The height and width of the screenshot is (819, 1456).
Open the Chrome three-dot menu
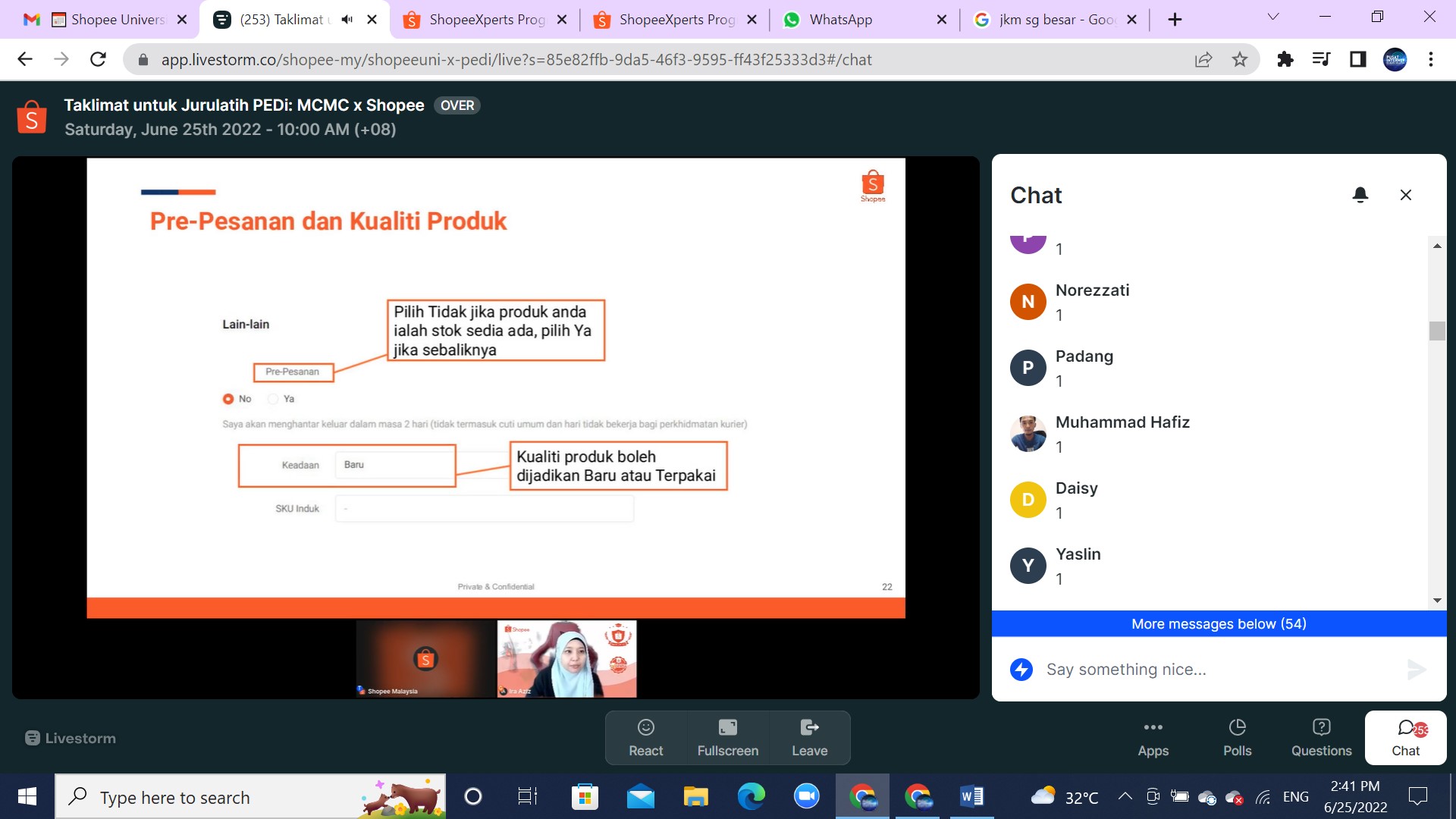coord(1431,59)
